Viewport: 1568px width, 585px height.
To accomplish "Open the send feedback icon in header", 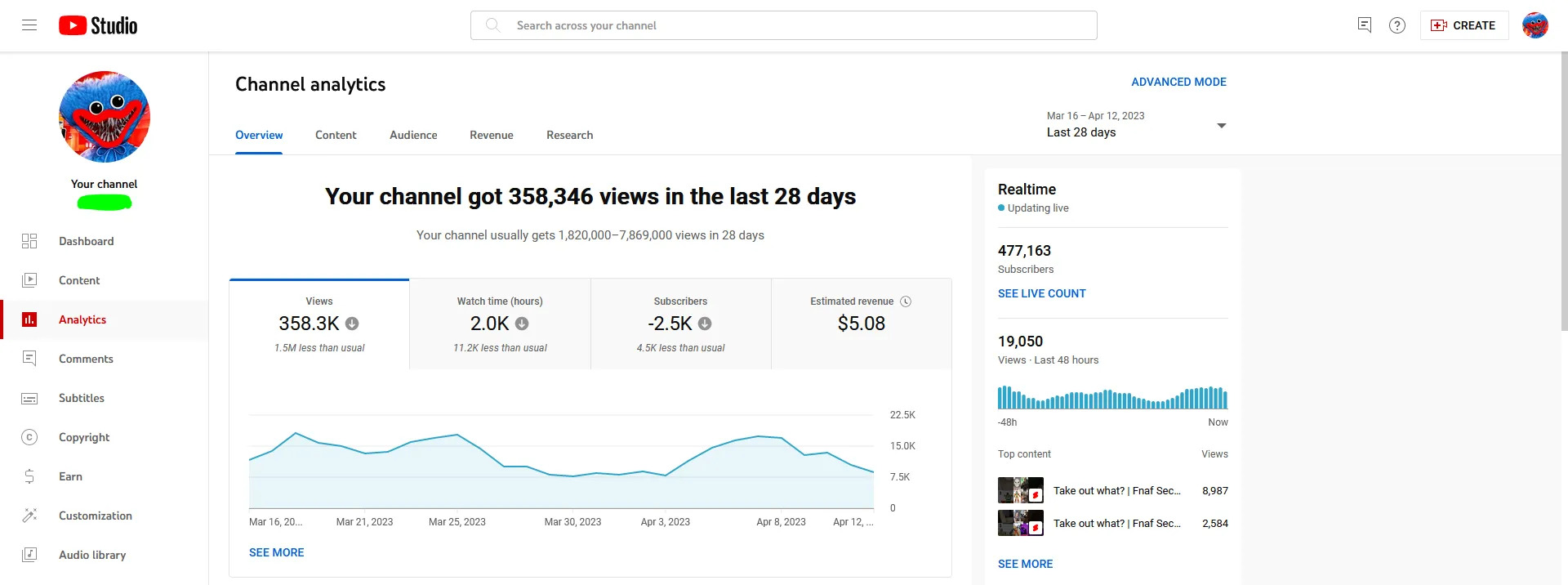I will click(x=1365, y=25).
